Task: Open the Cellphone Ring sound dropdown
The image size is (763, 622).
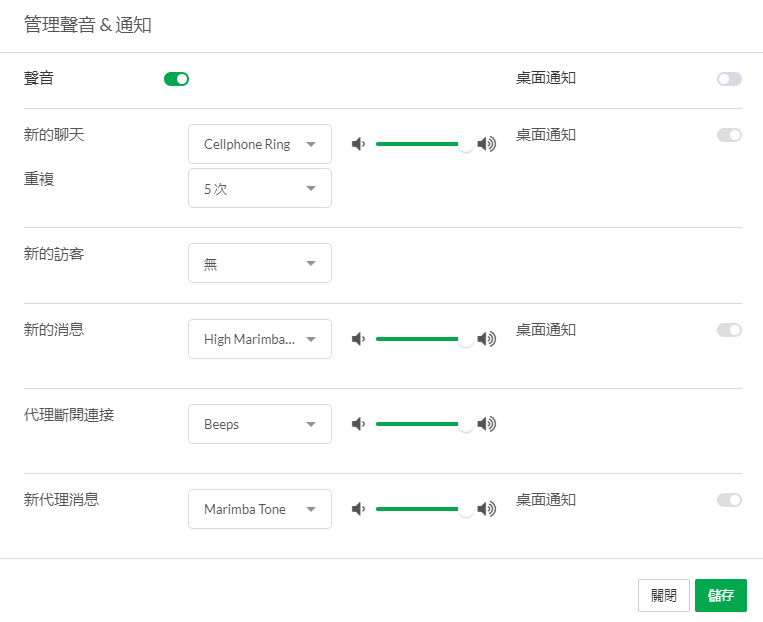Action: (x=259, y=144)
